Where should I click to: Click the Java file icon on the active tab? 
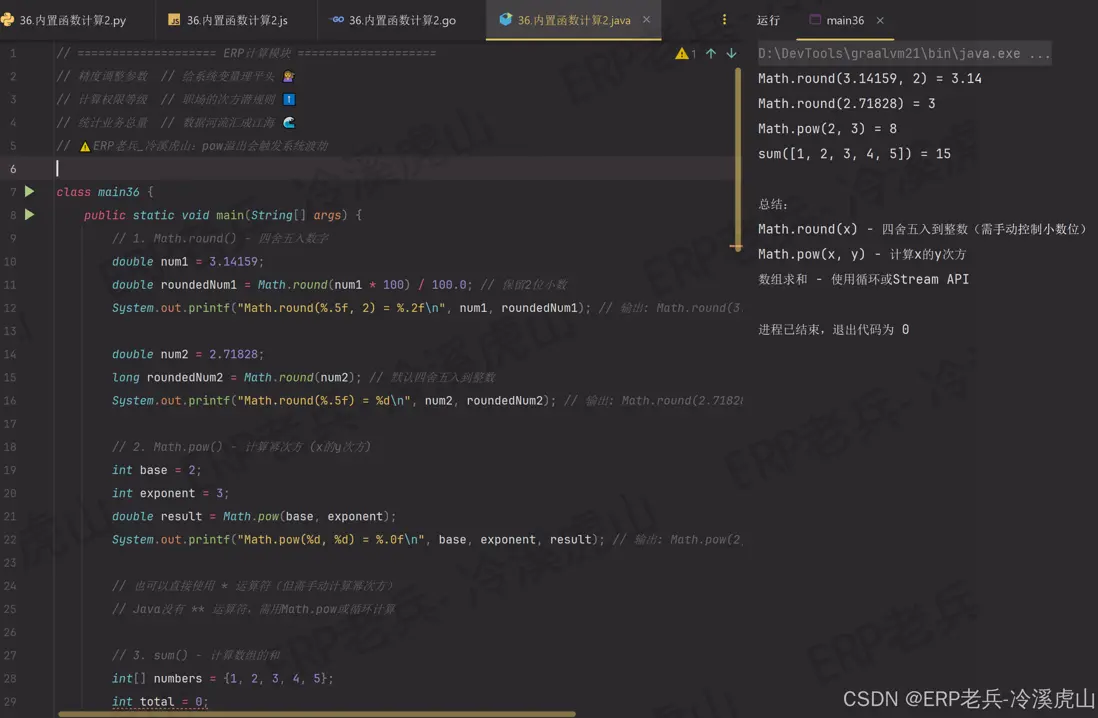coord(506,20)
